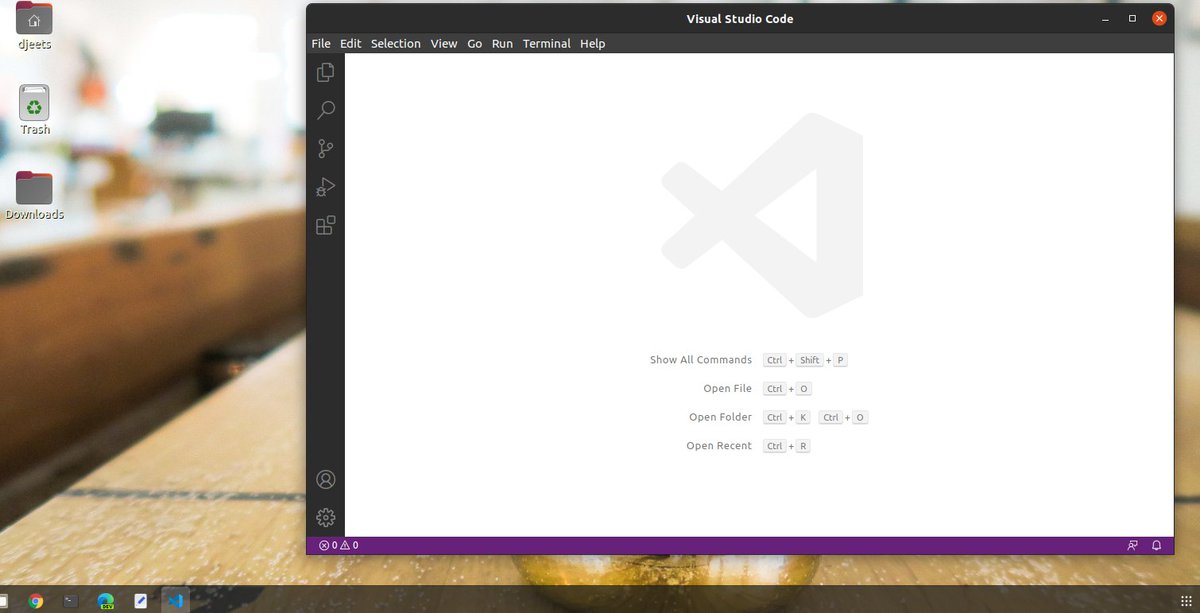Image resolution: width=1200 pixels, height=613 pixels.
Task: Click the P key hint
Action: click(841, 360)
